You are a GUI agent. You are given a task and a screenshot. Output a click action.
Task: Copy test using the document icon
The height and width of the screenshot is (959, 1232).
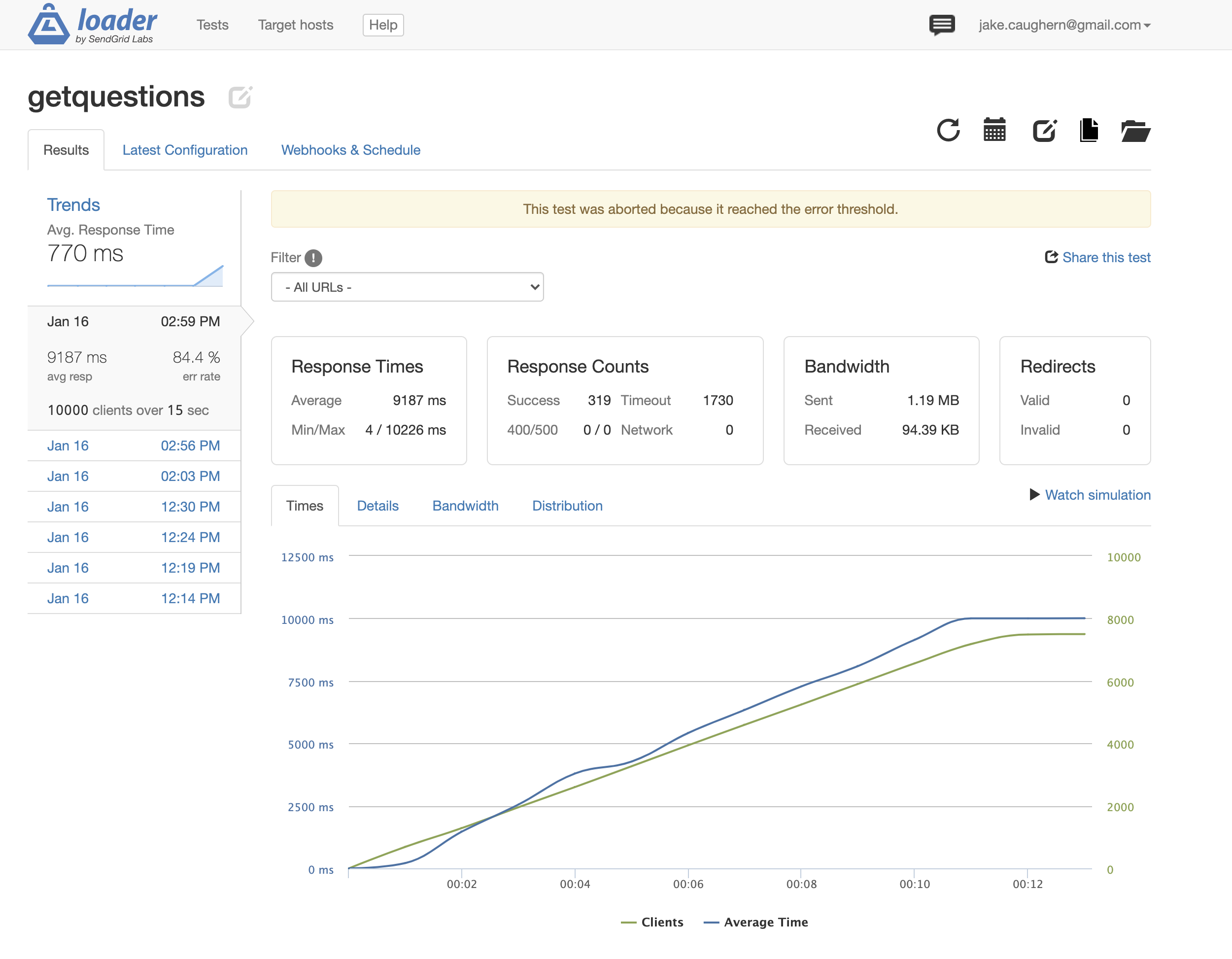1089,130
